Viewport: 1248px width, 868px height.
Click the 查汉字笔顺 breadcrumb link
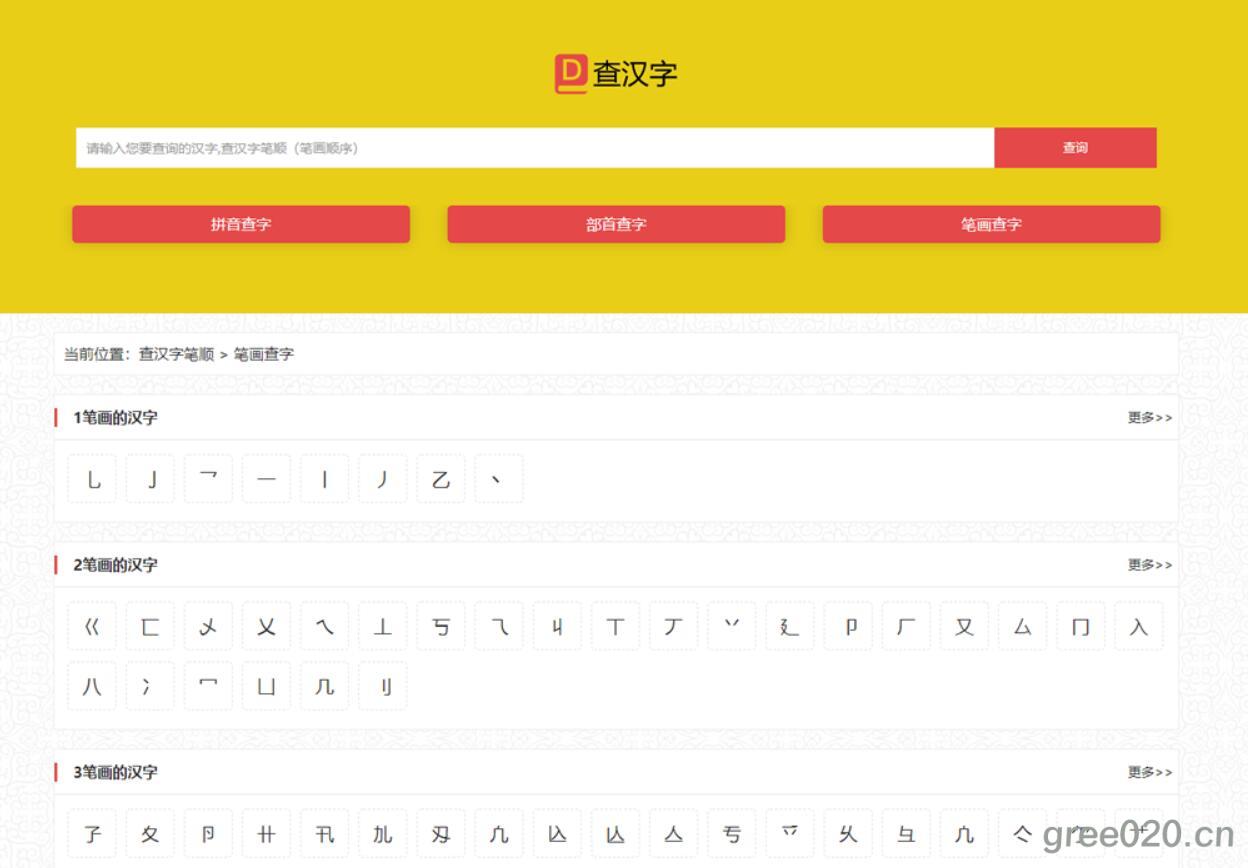(176, 354)
